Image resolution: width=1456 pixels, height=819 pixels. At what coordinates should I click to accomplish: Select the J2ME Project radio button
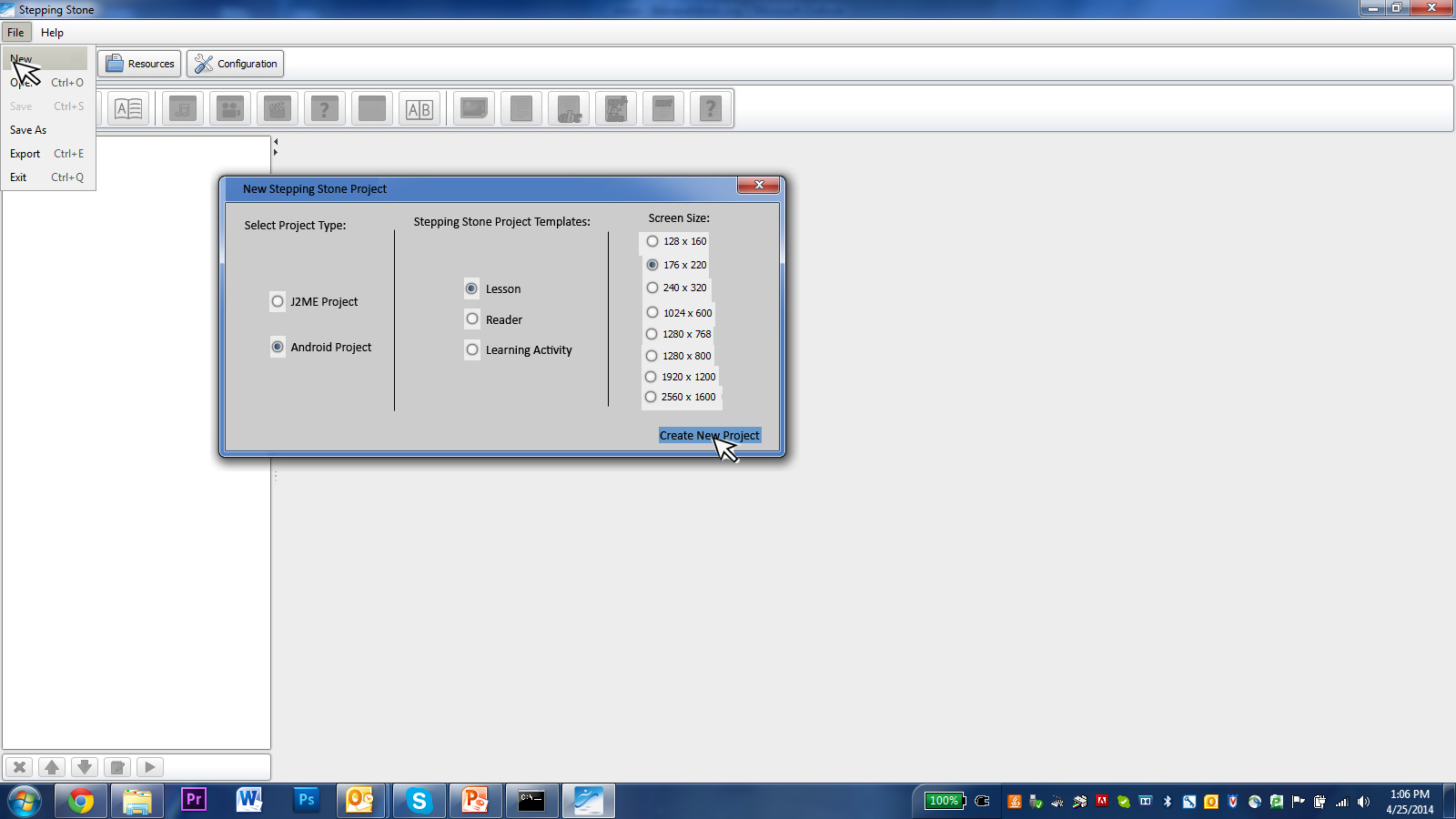tap(278, 301)
